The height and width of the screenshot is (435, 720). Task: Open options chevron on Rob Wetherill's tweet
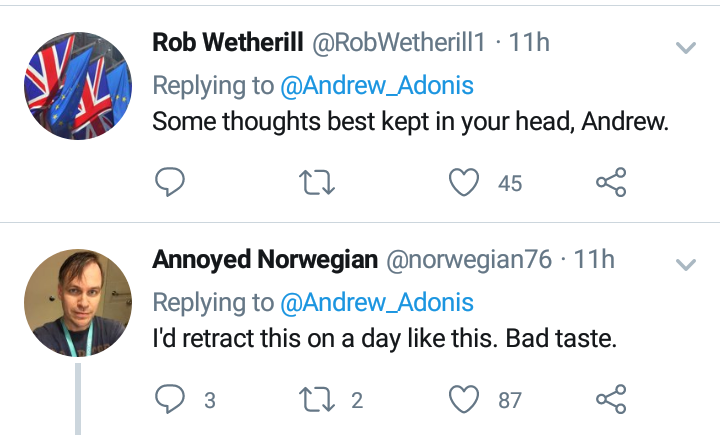point(686,47)
